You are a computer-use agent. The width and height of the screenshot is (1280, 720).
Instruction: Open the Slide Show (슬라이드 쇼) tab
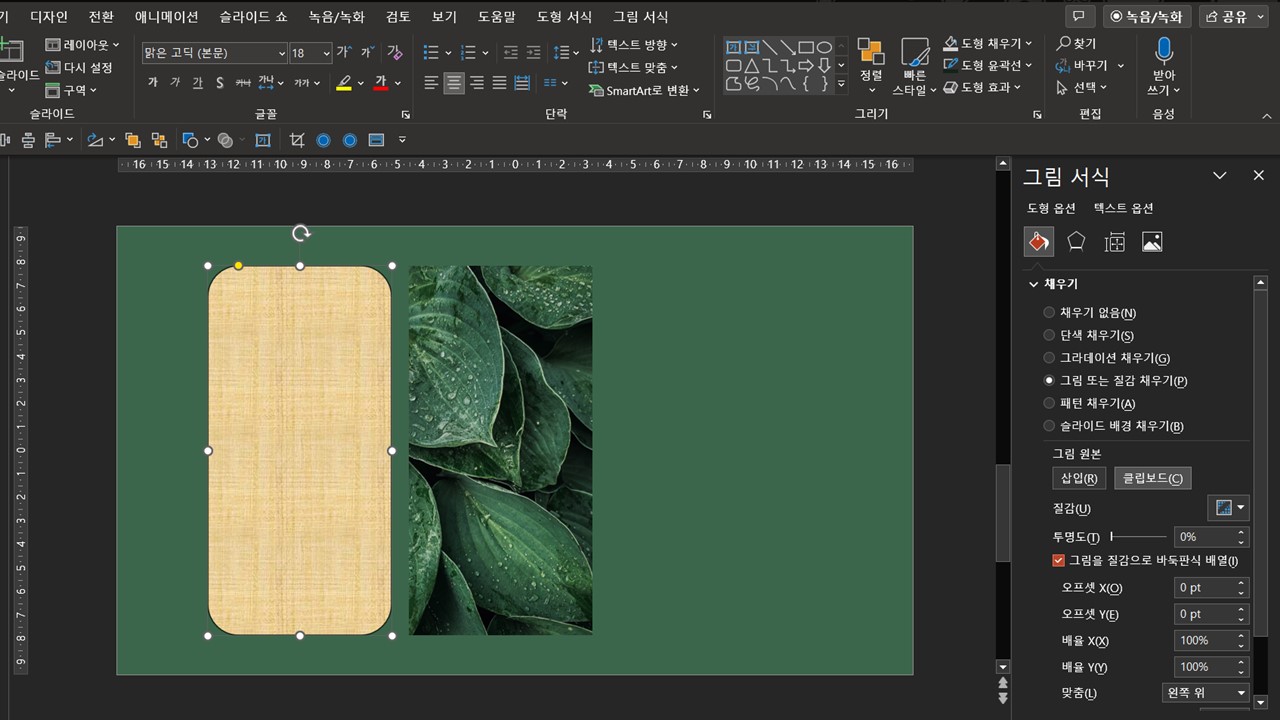point(253,17)
